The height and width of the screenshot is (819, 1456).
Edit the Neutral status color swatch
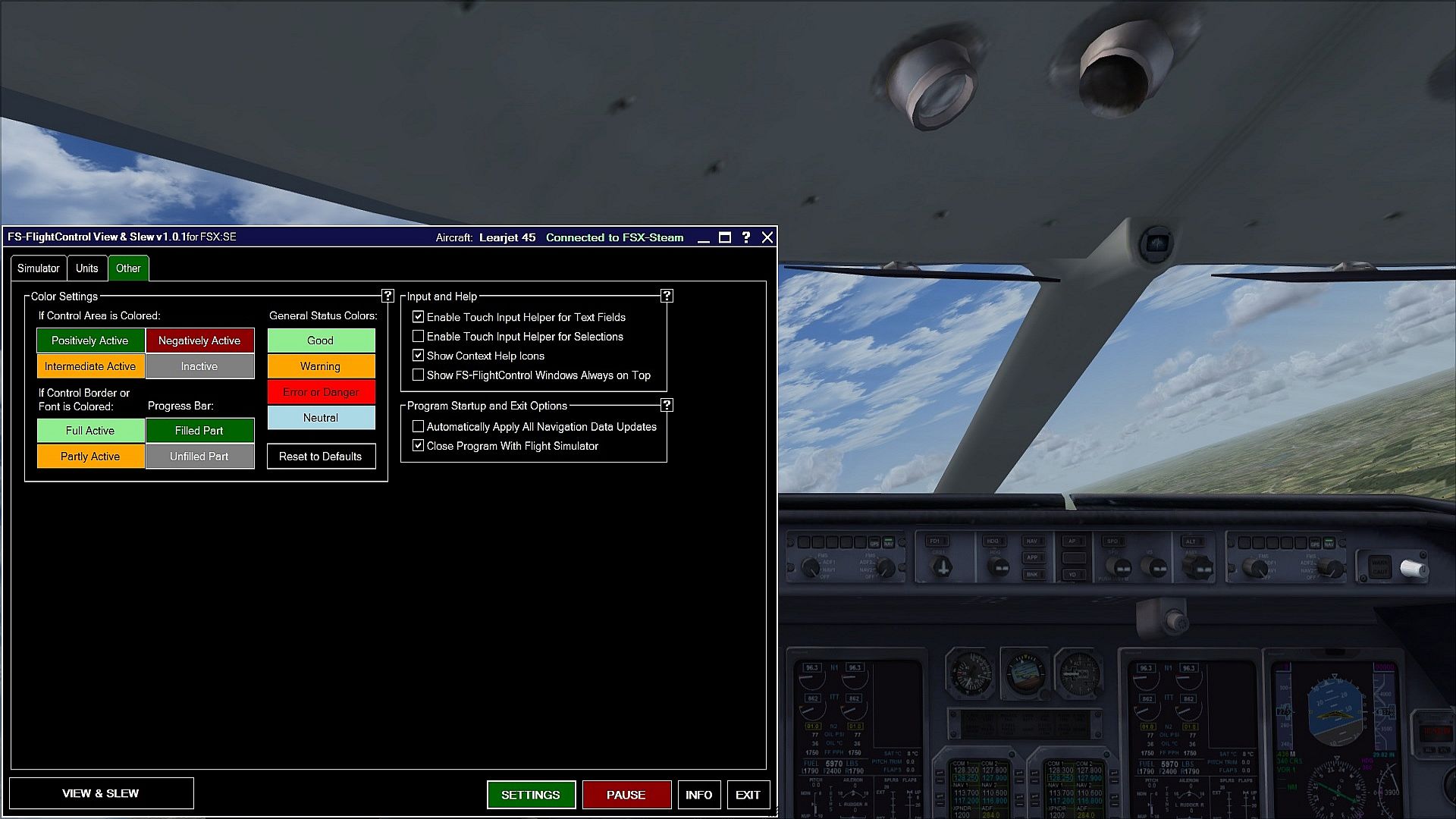[x=321, y=418]
